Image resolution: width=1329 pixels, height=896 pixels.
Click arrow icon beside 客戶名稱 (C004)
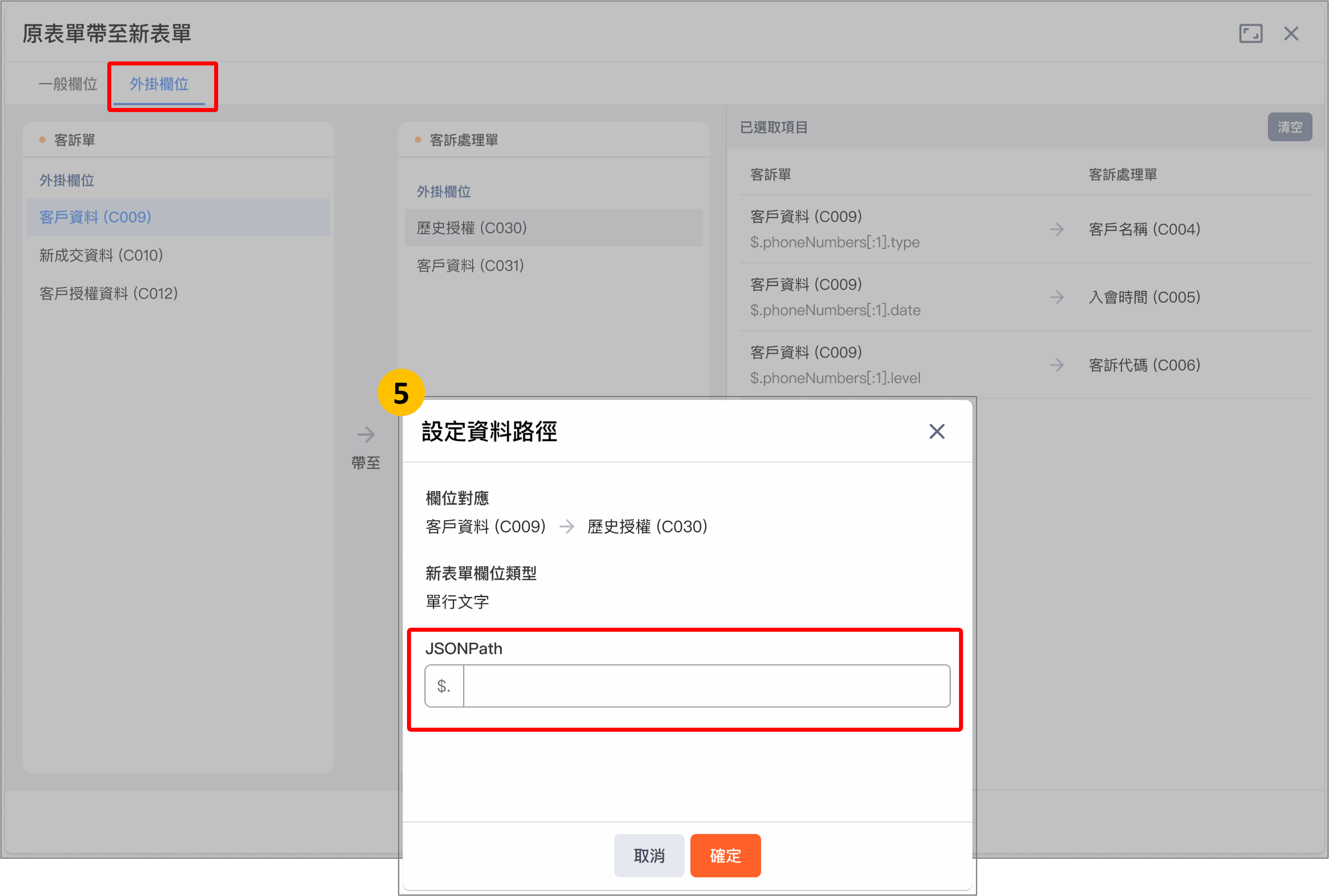[x=1056, y=229]
